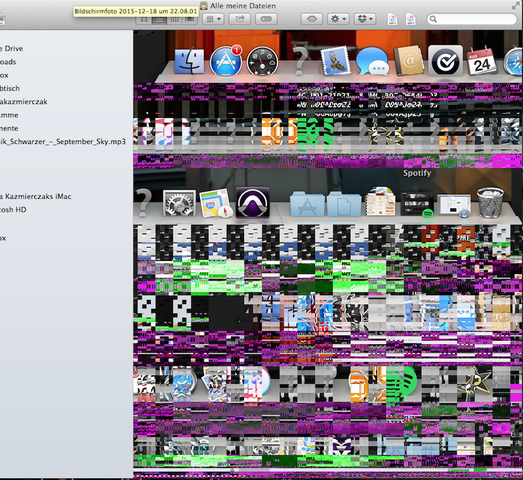This screenshot has height=480, width=523.
Task: Click the Maps icon in the Dock
Action: (x=216, y=203)
